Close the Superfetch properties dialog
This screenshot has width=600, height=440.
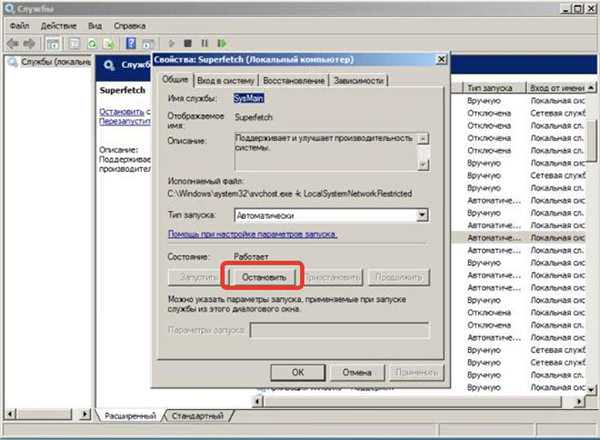(x=441, y=59)
